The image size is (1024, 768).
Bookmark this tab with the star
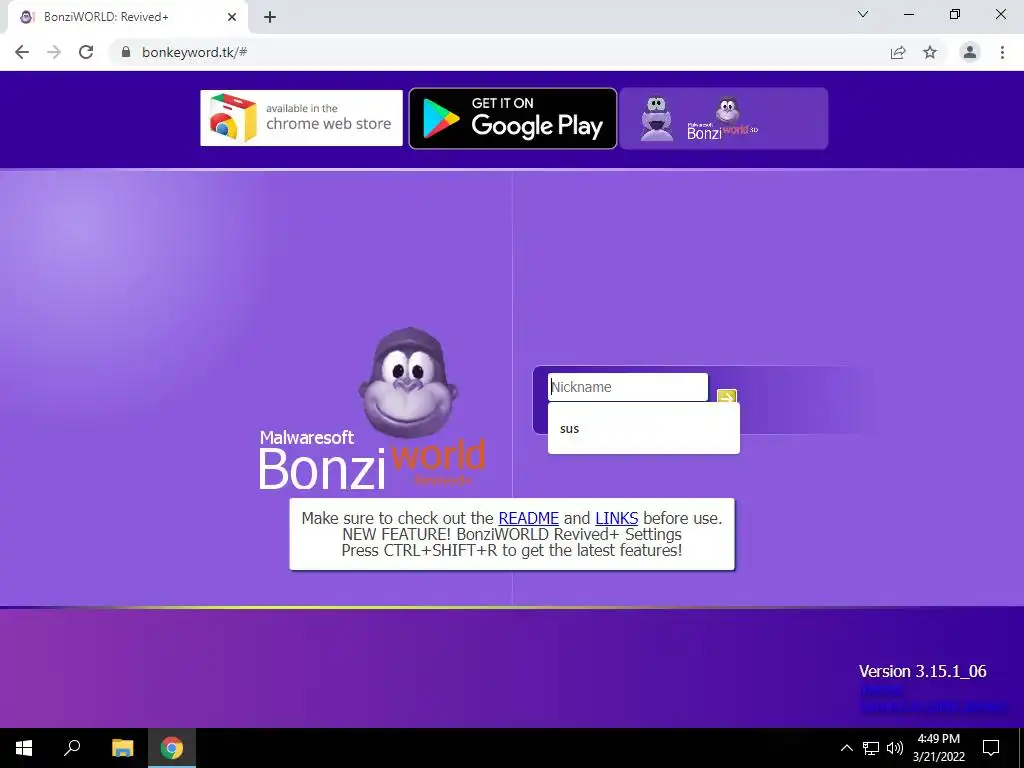[930, 52]
